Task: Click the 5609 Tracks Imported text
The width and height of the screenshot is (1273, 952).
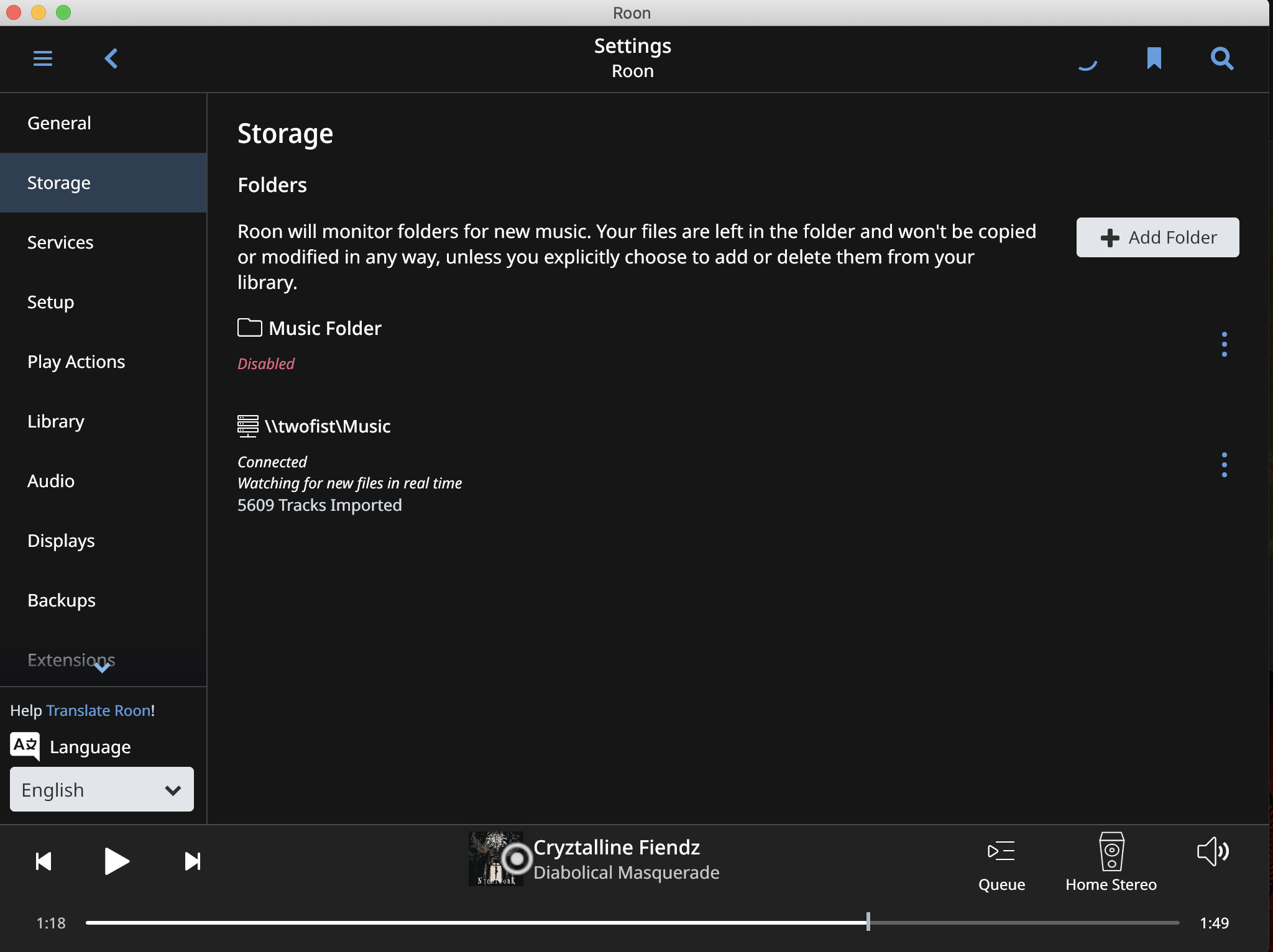Action: (x=319, y=505)
